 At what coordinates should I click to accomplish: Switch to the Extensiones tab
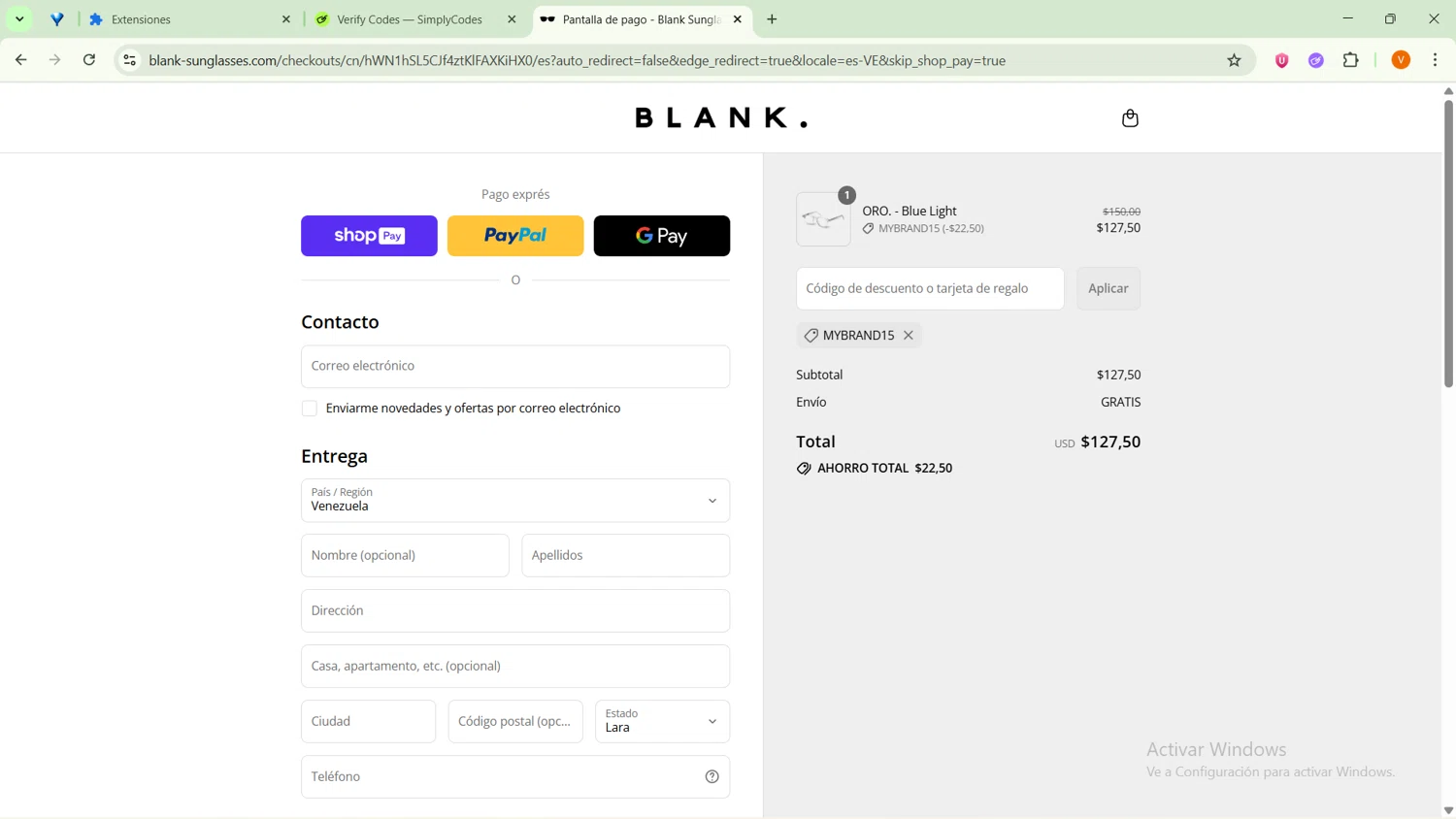(x=189, y=19)
